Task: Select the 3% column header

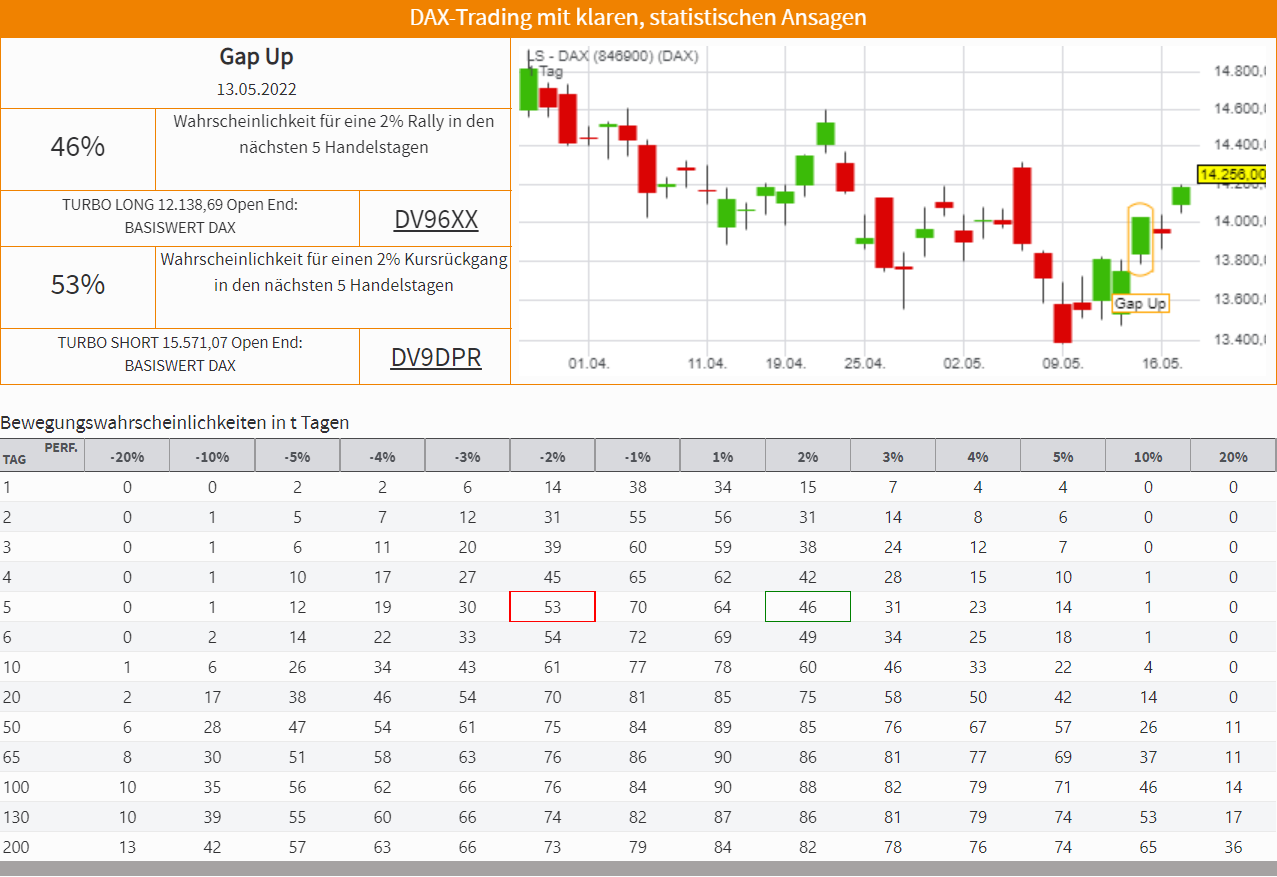Action: [892, 456]
